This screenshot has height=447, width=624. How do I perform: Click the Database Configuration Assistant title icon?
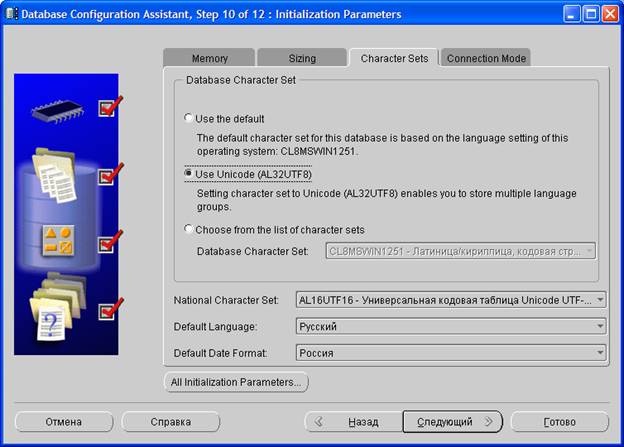[12, 14]
